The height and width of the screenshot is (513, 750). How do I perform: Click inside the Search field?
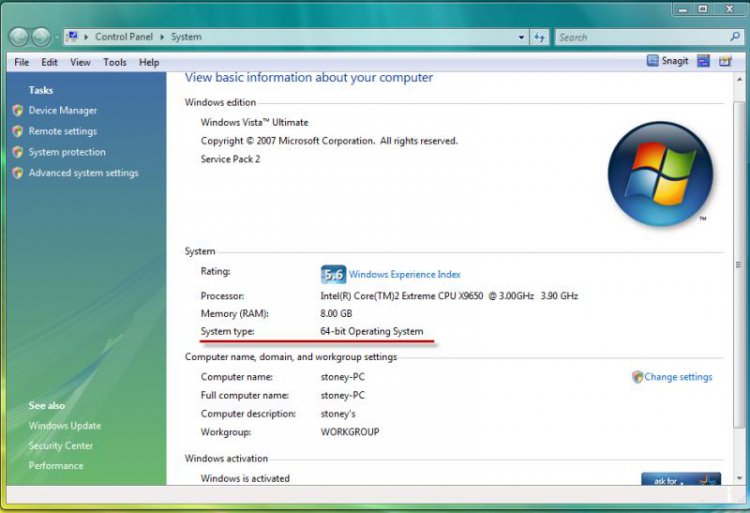pos(641,37)
